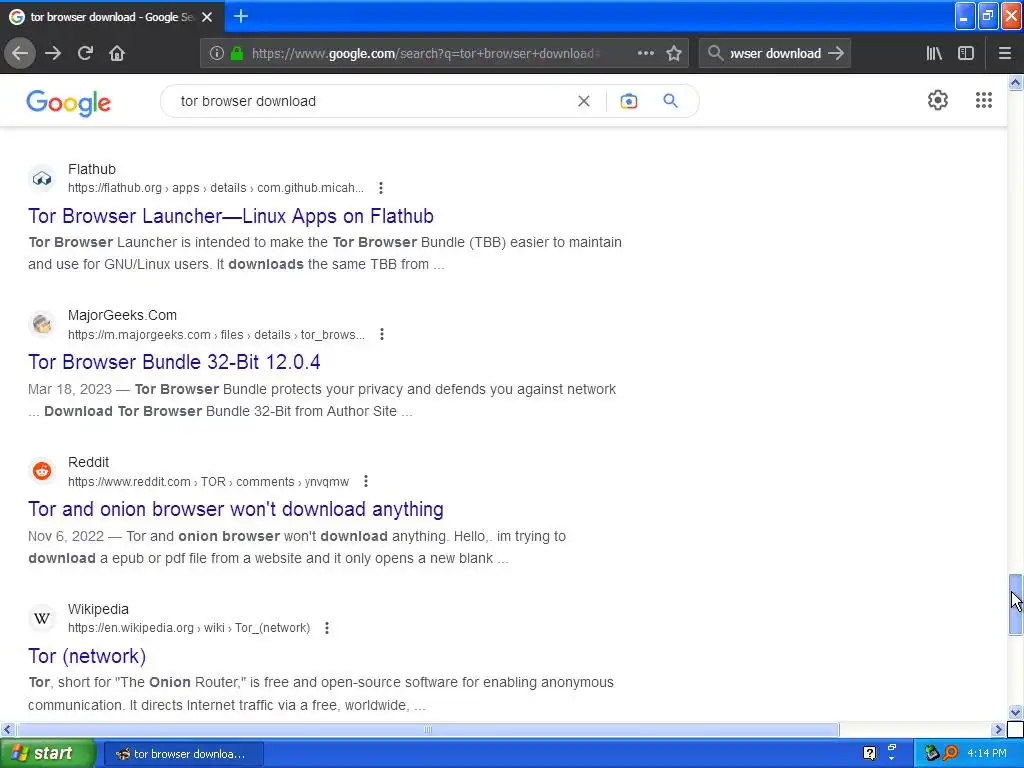Click the Google logo
1024x768 pixels.
coord(69,102)
